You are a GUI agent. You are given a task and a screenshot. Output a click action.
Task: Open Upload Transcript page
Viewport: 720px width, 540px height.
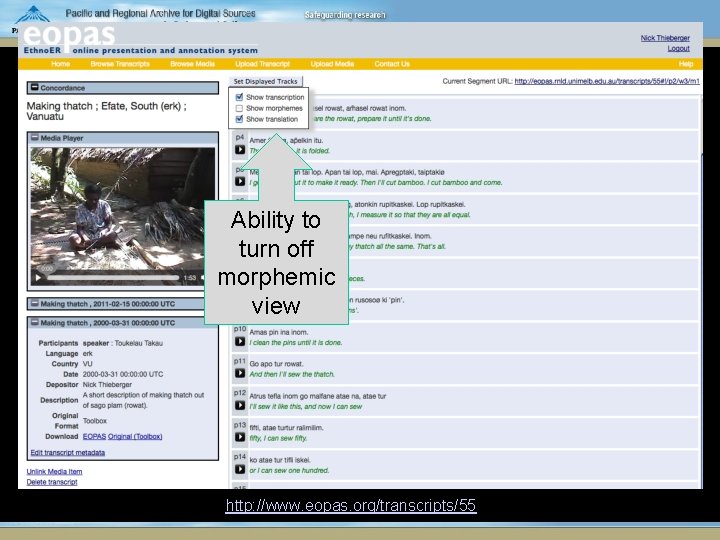[262, 64]
